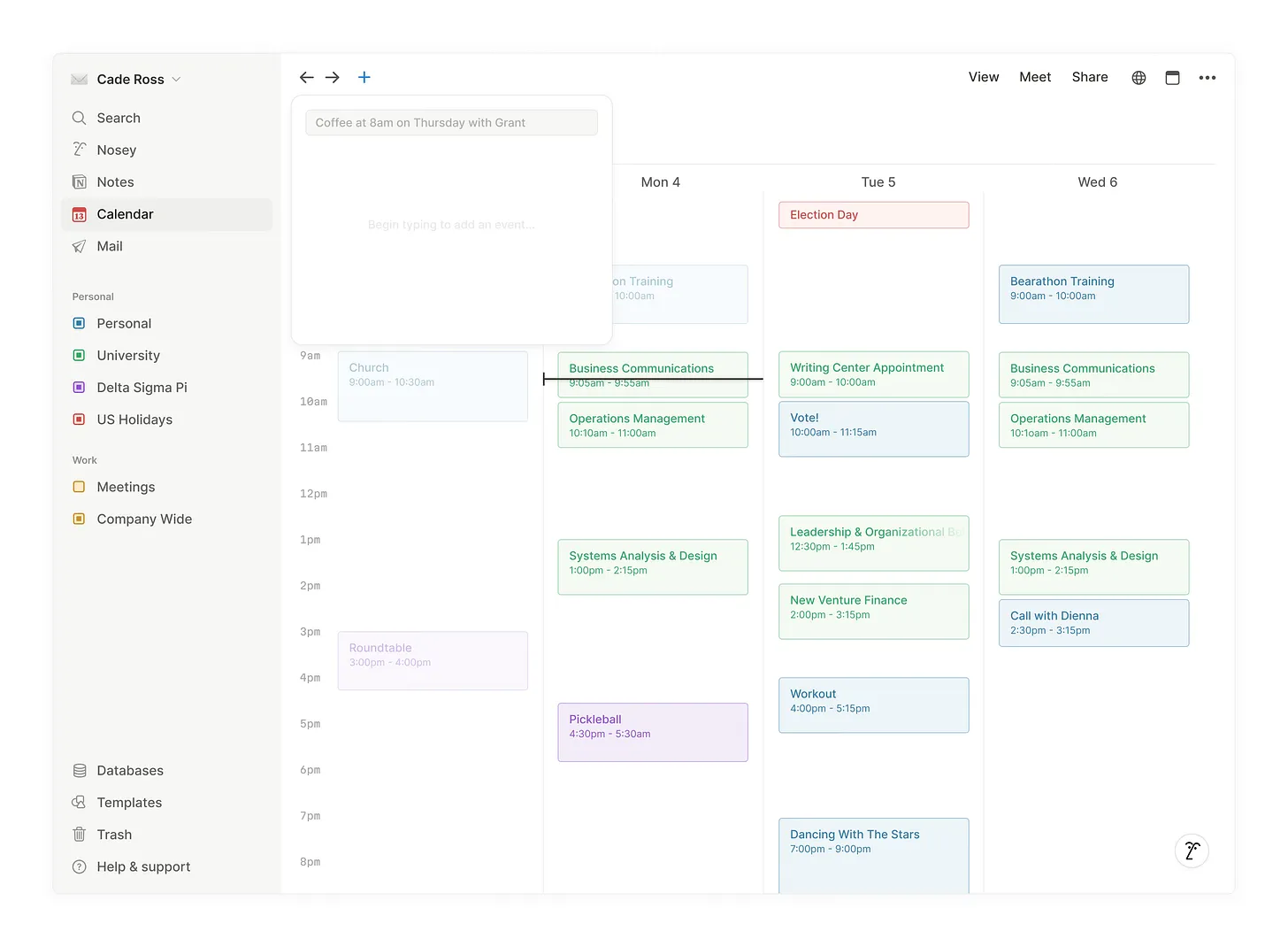Open Notes from the sidebar
The image size is (1288, 947).
(115, 181)
